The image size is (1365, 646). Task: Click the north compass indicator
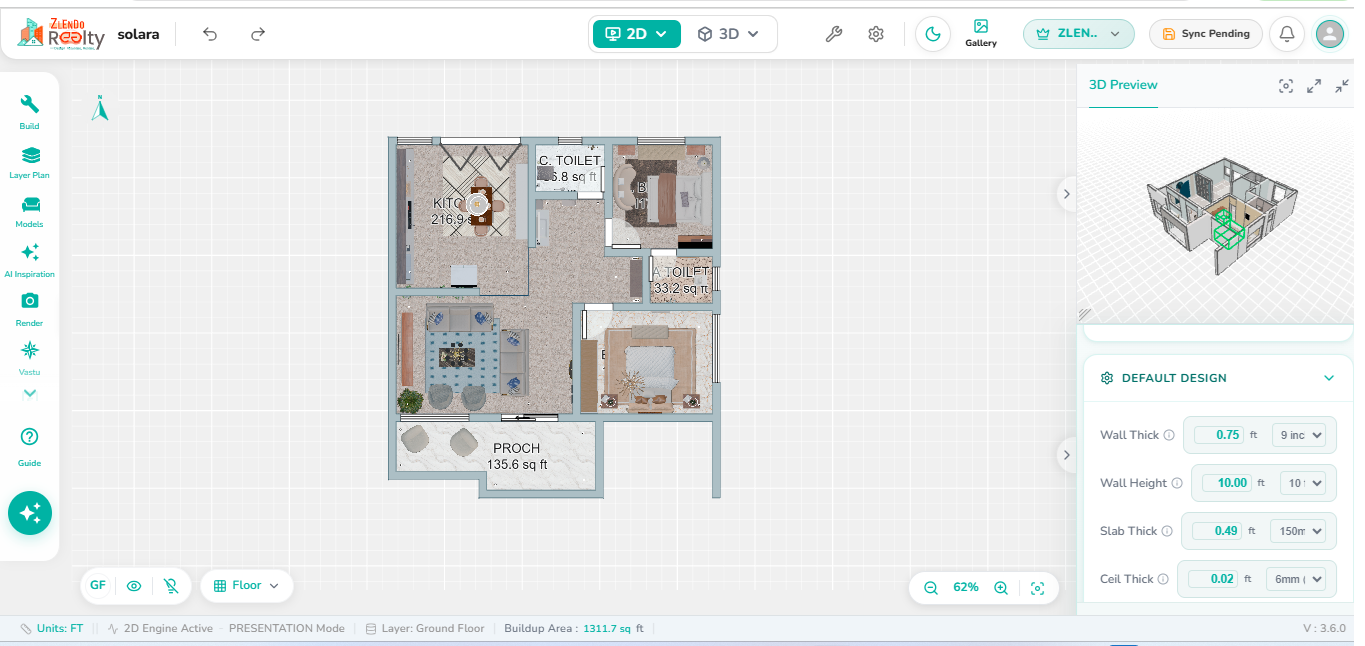pyautogui.click(x=99, y=108)
